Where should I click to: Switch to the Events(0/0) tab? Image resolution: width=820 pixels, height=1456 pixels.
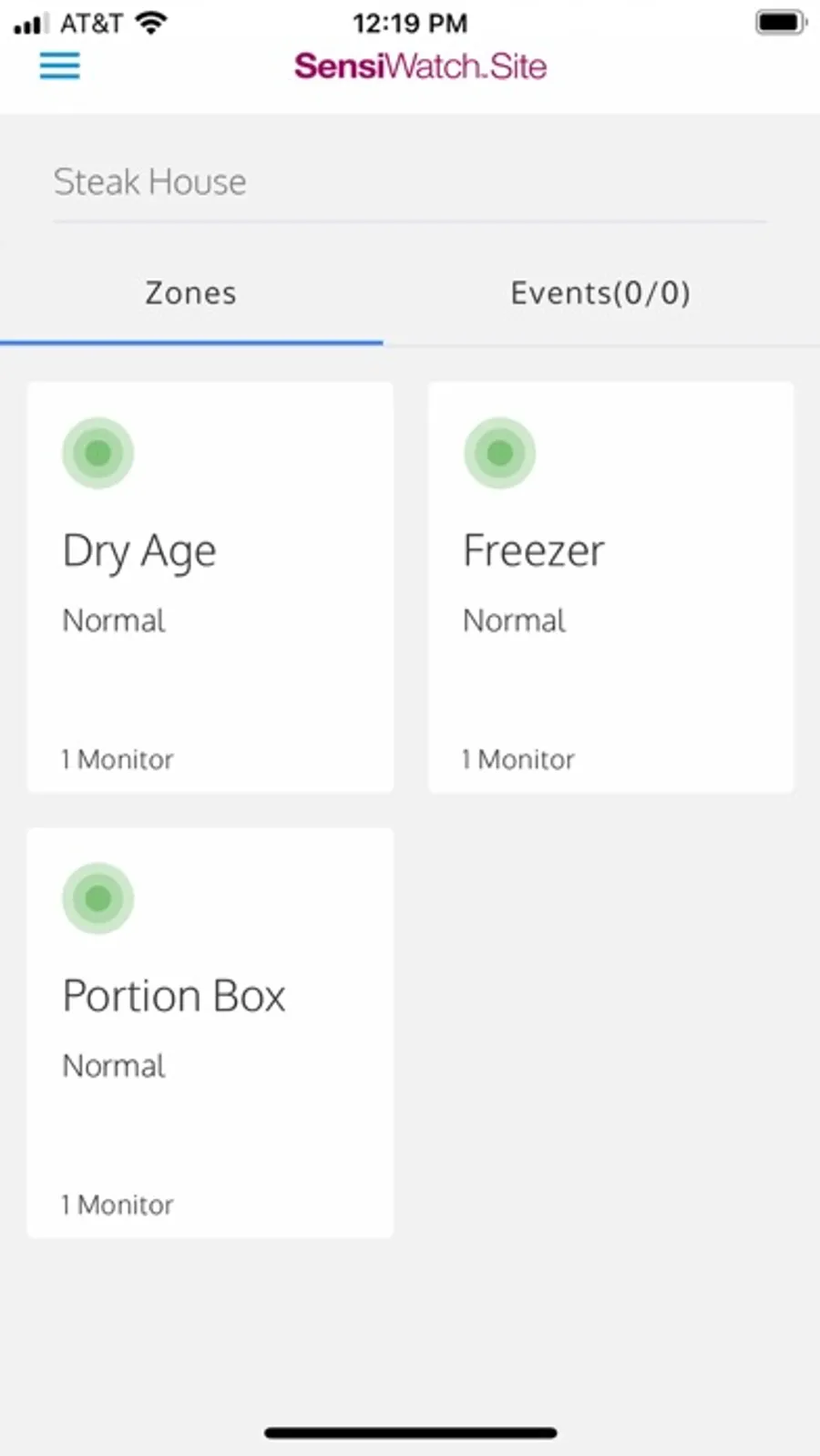tap(601, 293)
